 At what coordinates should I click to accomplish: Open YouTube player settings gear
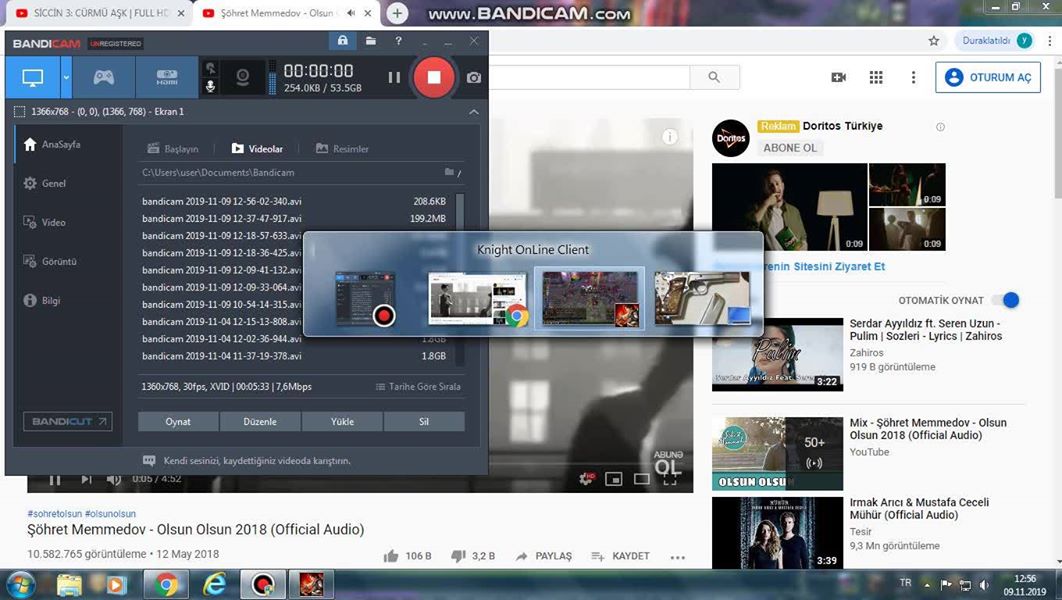[x=587, y=479]
